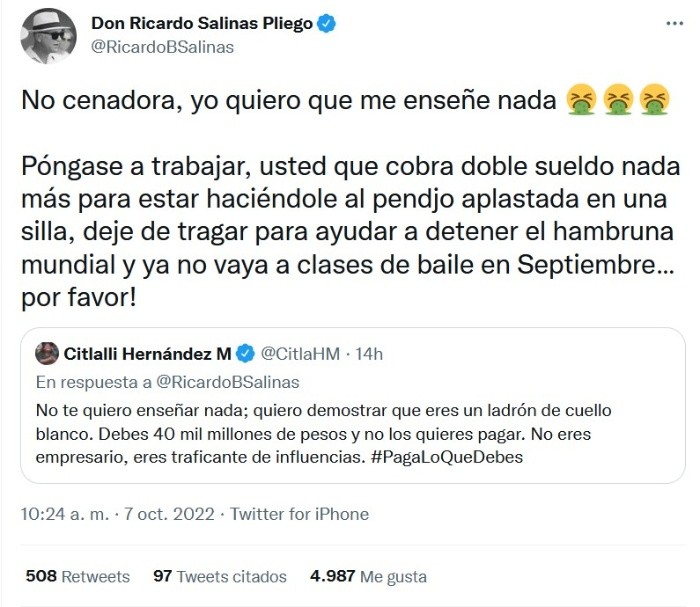Open the Don Ricardo Salinas Pliego display name
Viewport: 700px width, 607px height.
tap(203, 24)
